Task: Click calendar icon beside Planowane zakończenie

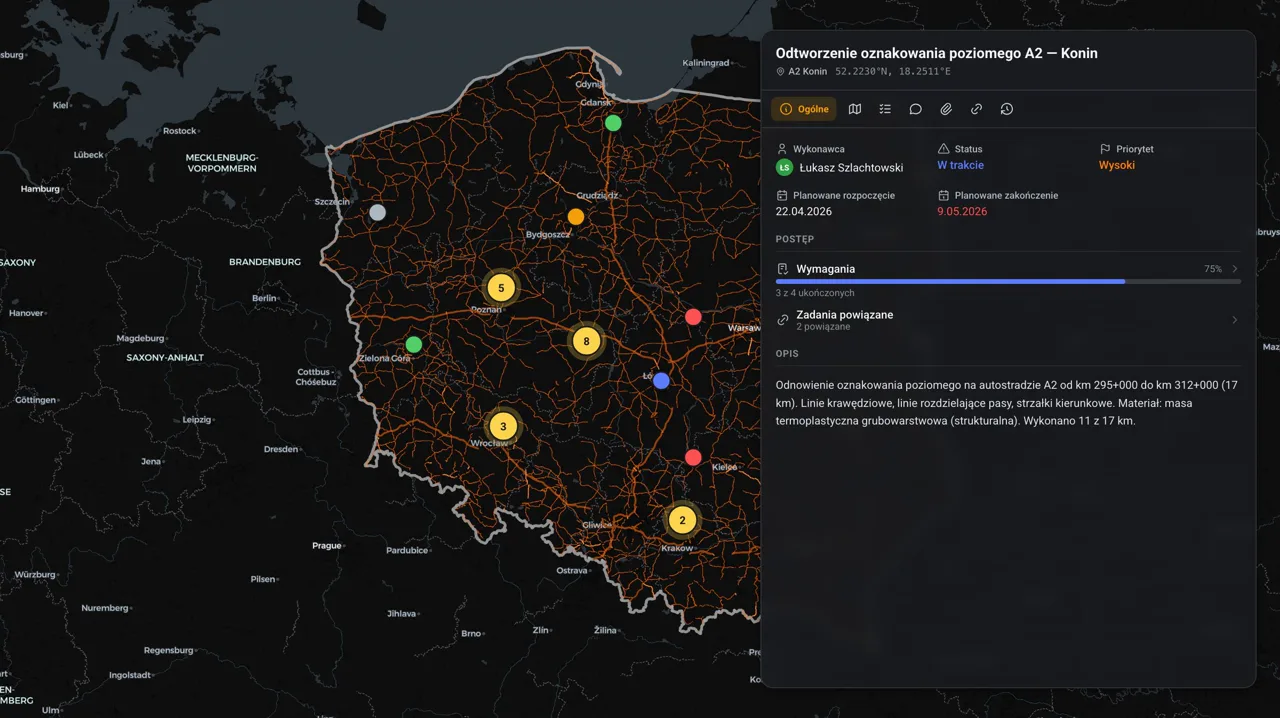Action: click(x=943, y=196)
